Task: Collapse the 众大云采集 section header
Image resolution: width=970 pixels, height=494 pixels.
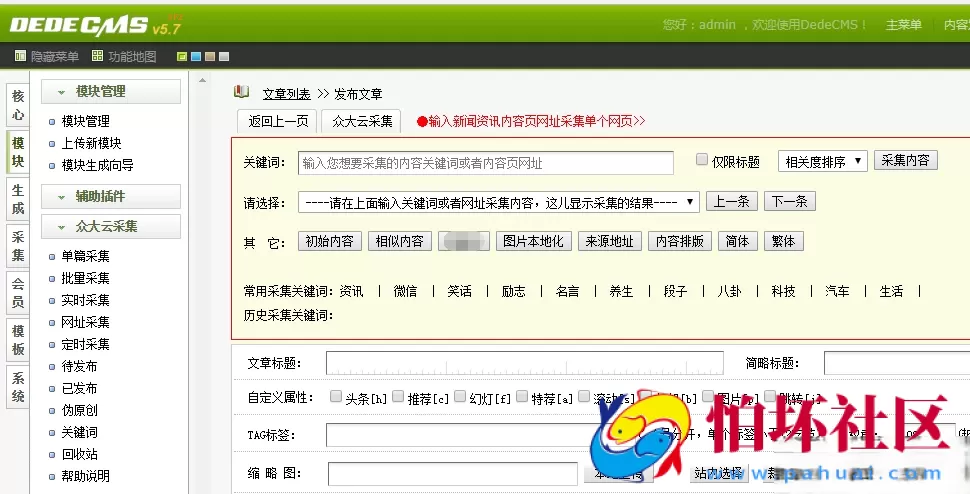Action: pyautogui.click(x=111, y=226)
